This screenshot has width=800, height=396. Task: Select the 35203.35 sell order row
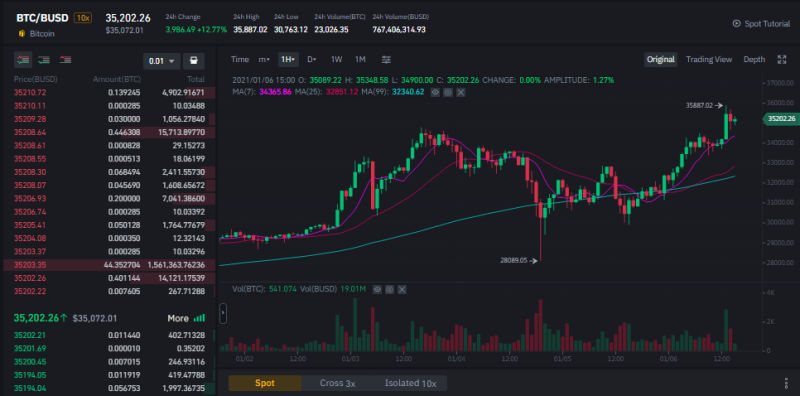coord(109,265)
